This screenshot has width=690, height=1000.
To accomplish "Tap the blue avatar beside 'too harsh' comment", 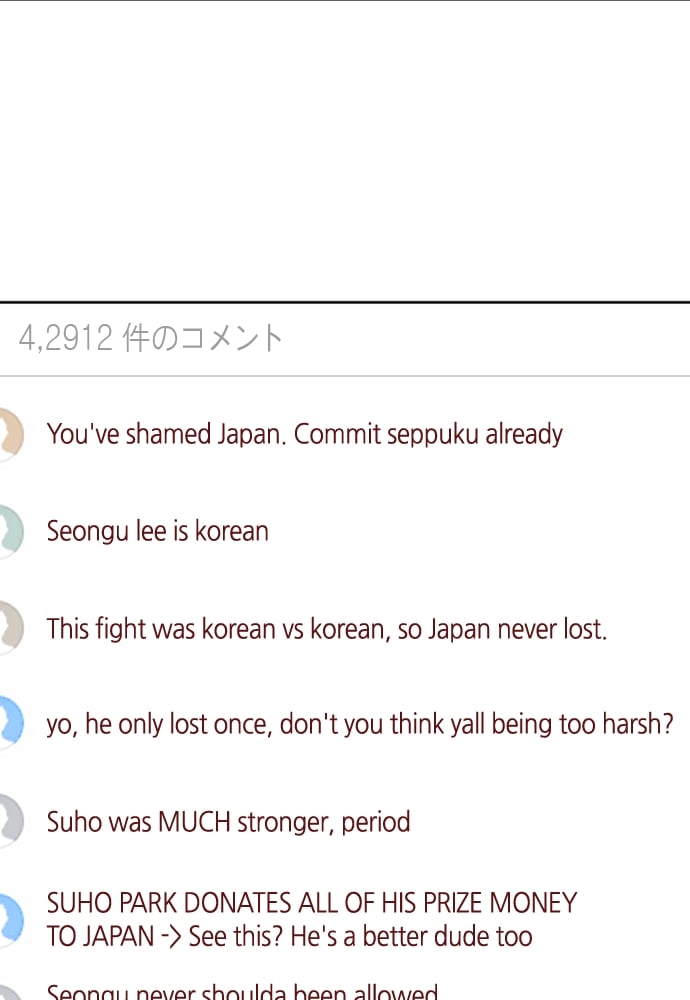I will click(11, 723).
